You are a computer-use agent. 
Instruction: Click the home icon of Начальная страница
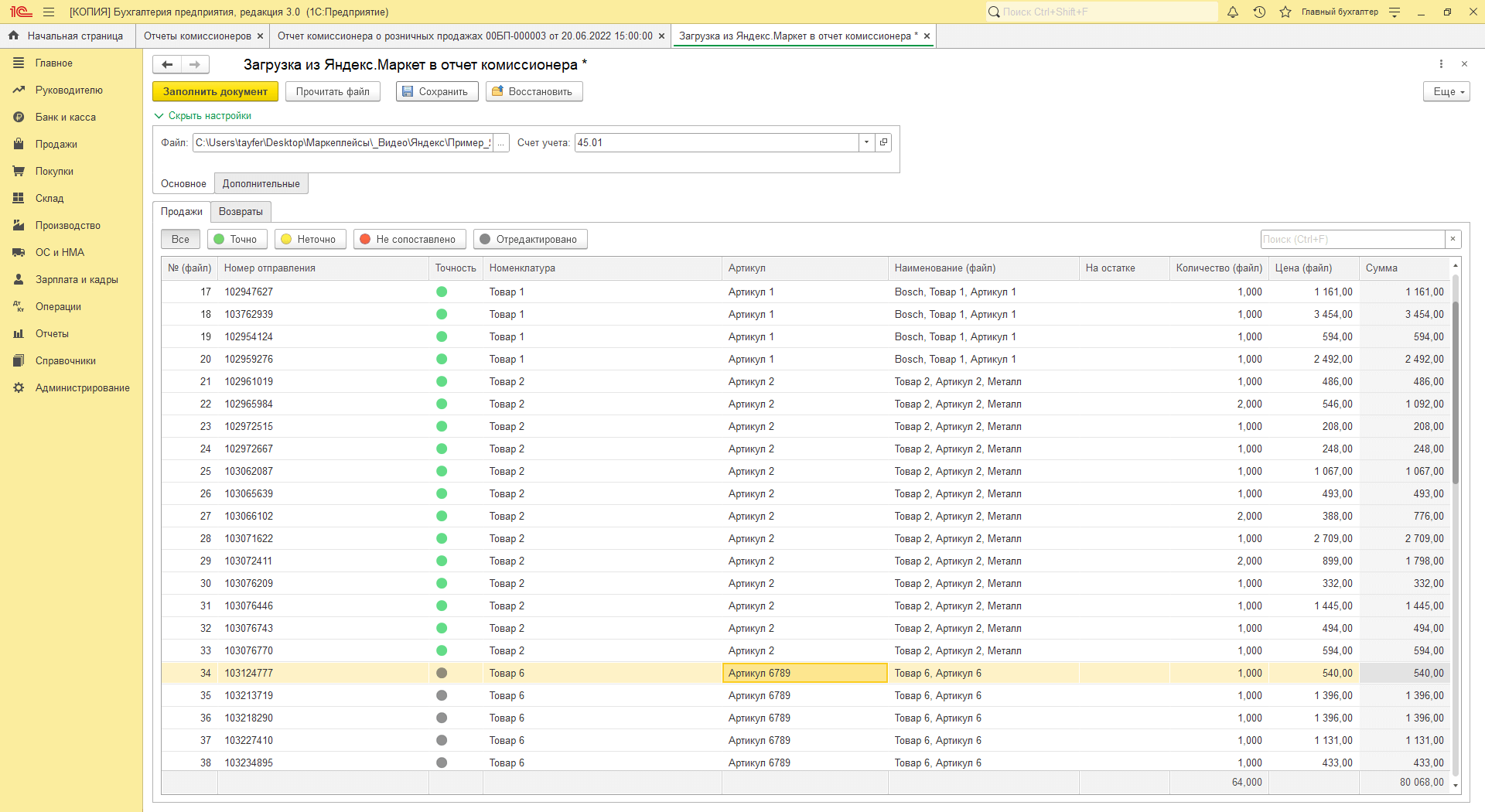(x=13, y=36)
